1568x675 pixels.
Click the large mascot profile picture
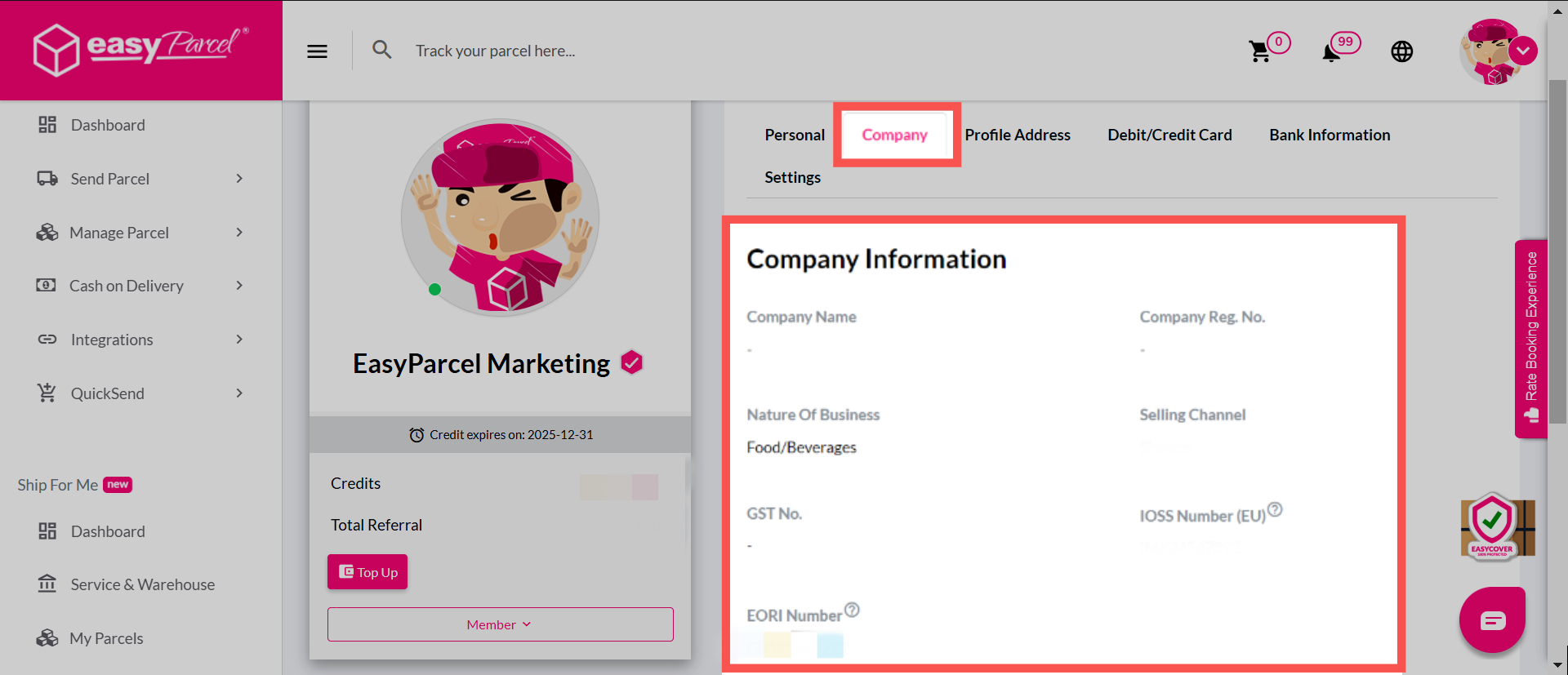coord(500,218)
